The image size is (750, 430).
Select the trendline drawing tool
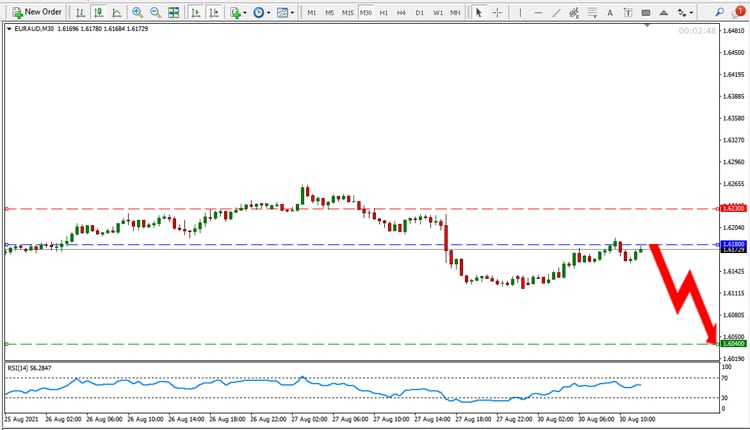556,12
